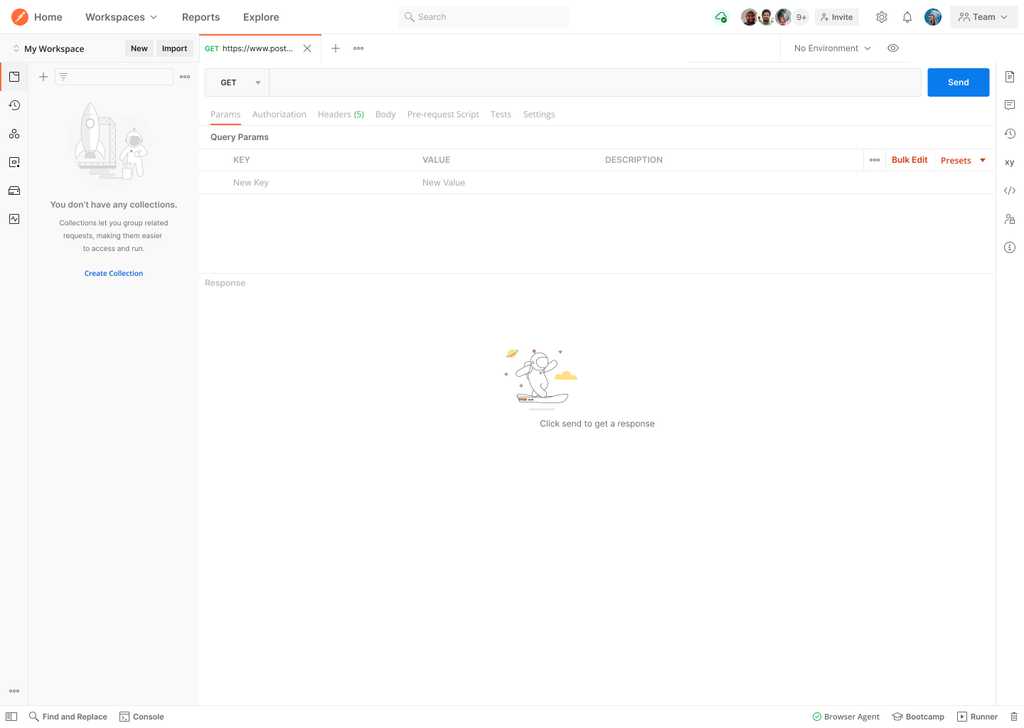Open the Runner in status bar
The height and width of the screenshot is (728, 1024).
point(978,717)
